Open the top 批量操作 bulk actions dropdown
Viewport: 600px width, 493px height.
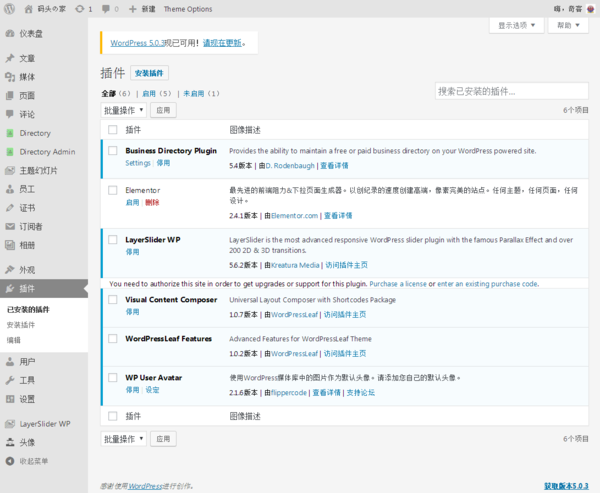(x=124, y=110)
